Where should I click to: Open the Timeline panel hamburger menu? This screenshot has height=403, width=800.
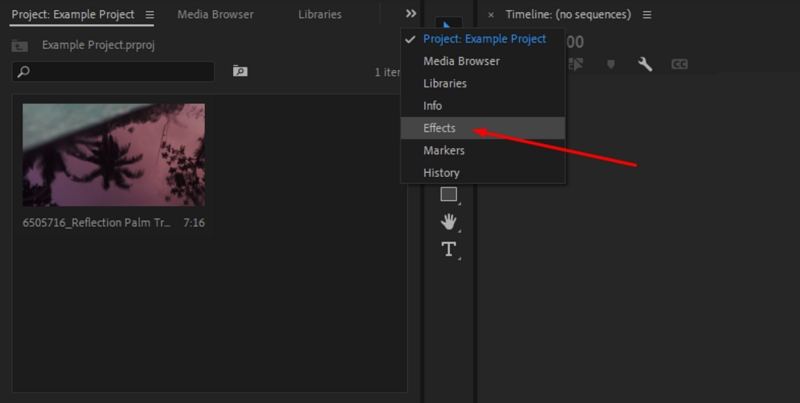click(x=647, y=15)
